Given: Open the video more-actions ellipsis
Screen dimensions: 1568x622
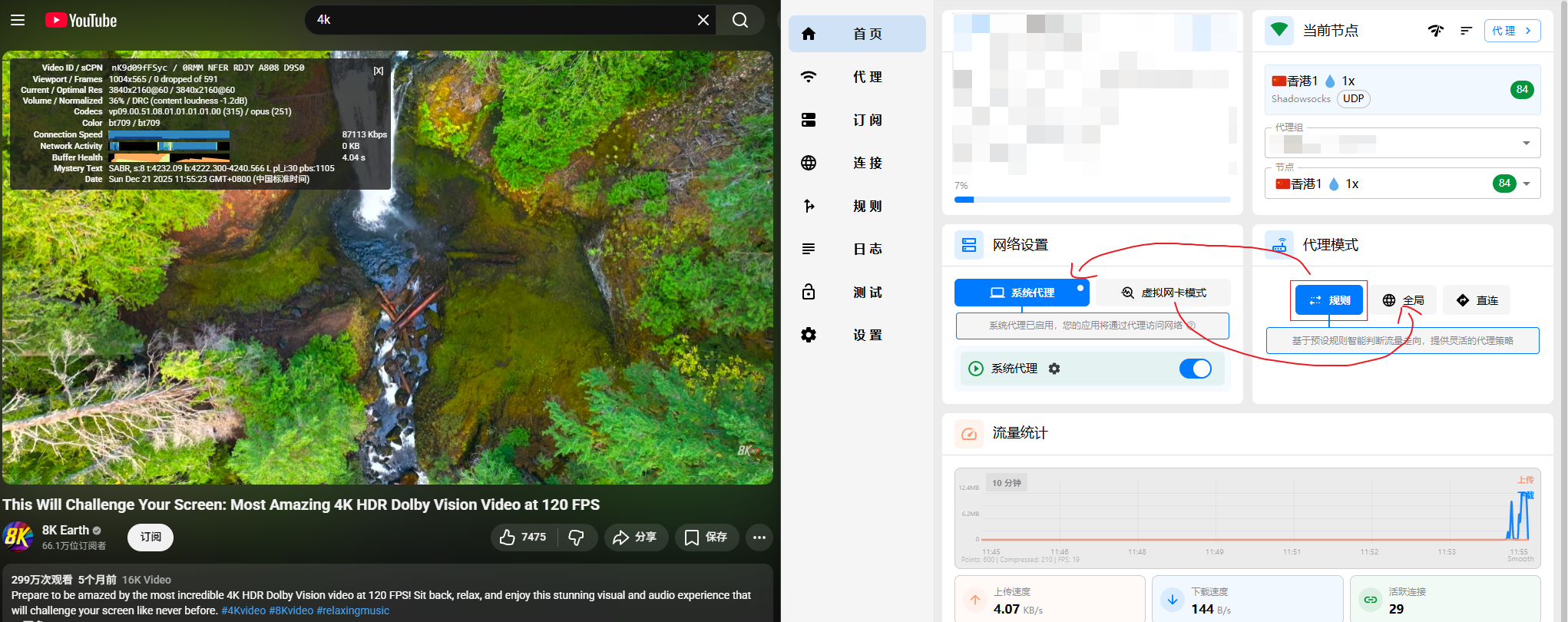Looking at the screenshot, I should click(x=759, y=538).
